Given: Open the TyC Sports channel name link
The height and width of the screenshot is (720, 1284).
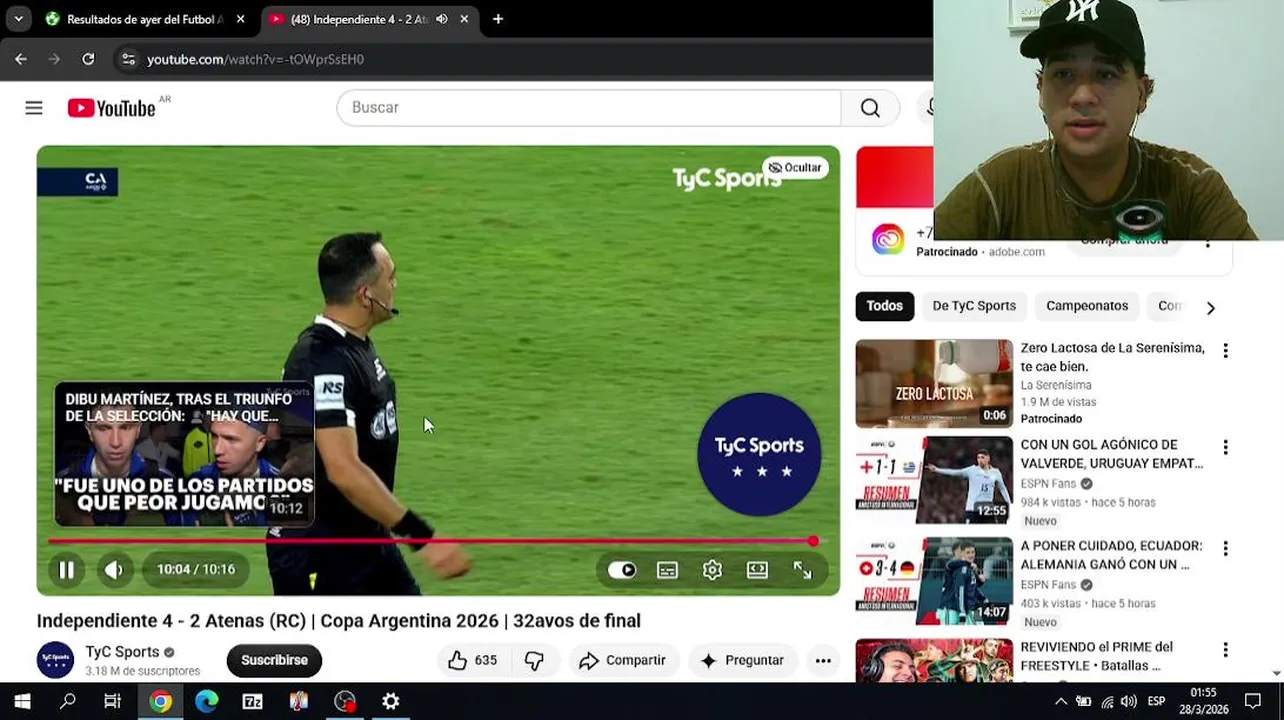Looking at the screenshot, I should coord(122,652).
